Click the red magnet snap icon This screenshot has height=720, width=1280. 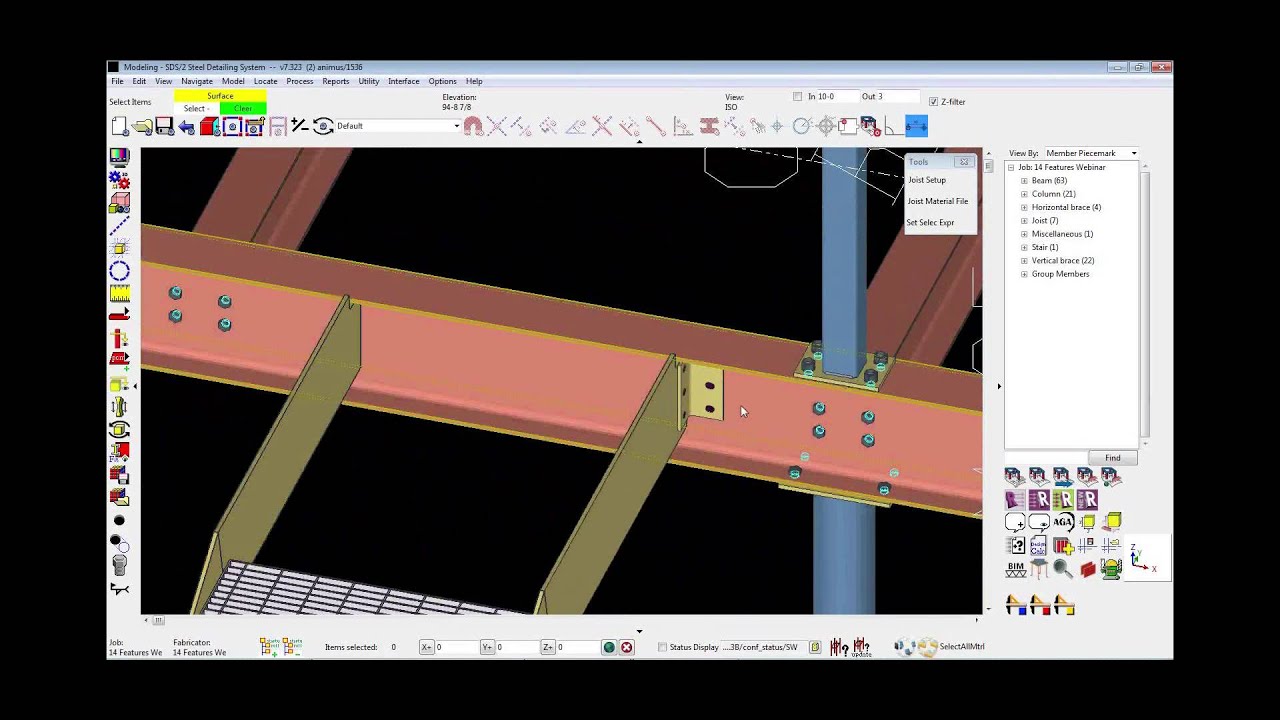(473, 126)
